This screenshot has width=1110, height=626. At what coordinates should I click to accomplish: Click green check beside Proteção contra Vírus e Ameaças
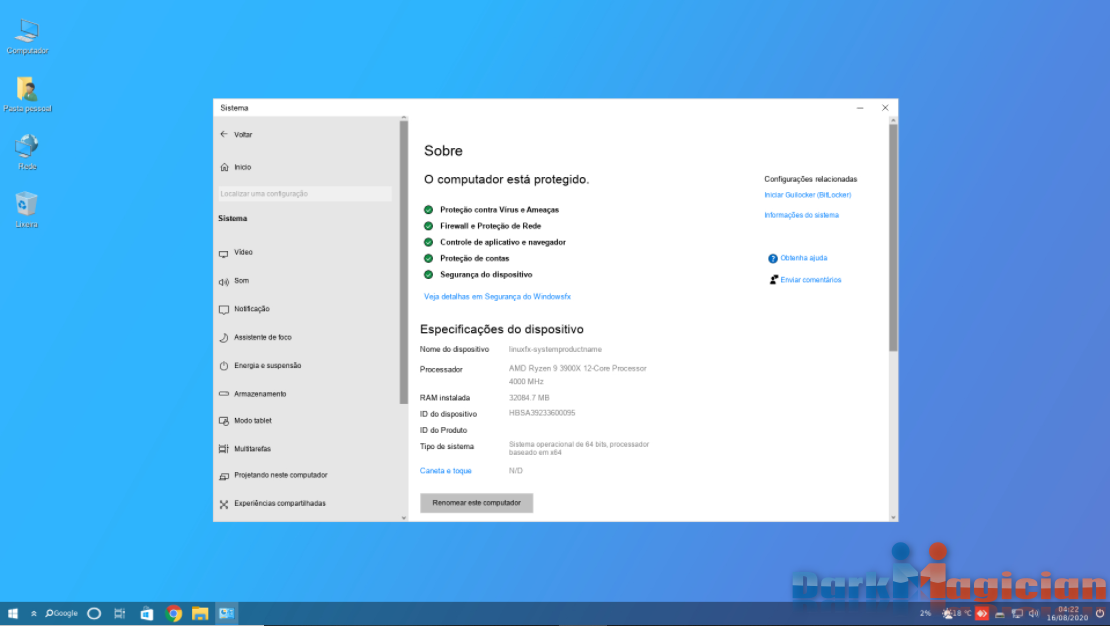[x=428, y=210]
